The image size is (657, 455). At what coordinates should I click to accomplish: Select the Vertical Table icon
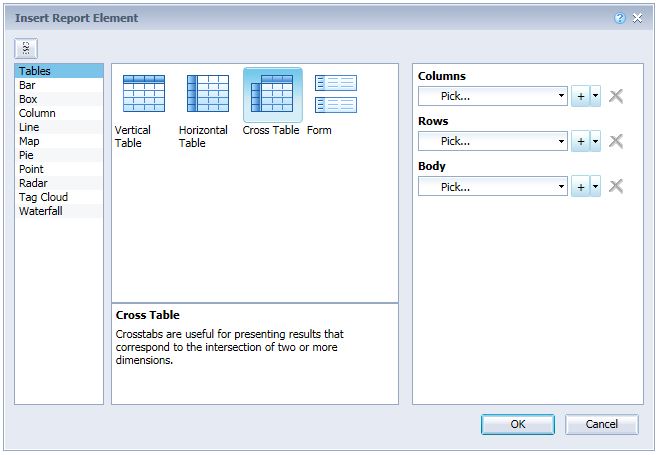tap(144, 93)
